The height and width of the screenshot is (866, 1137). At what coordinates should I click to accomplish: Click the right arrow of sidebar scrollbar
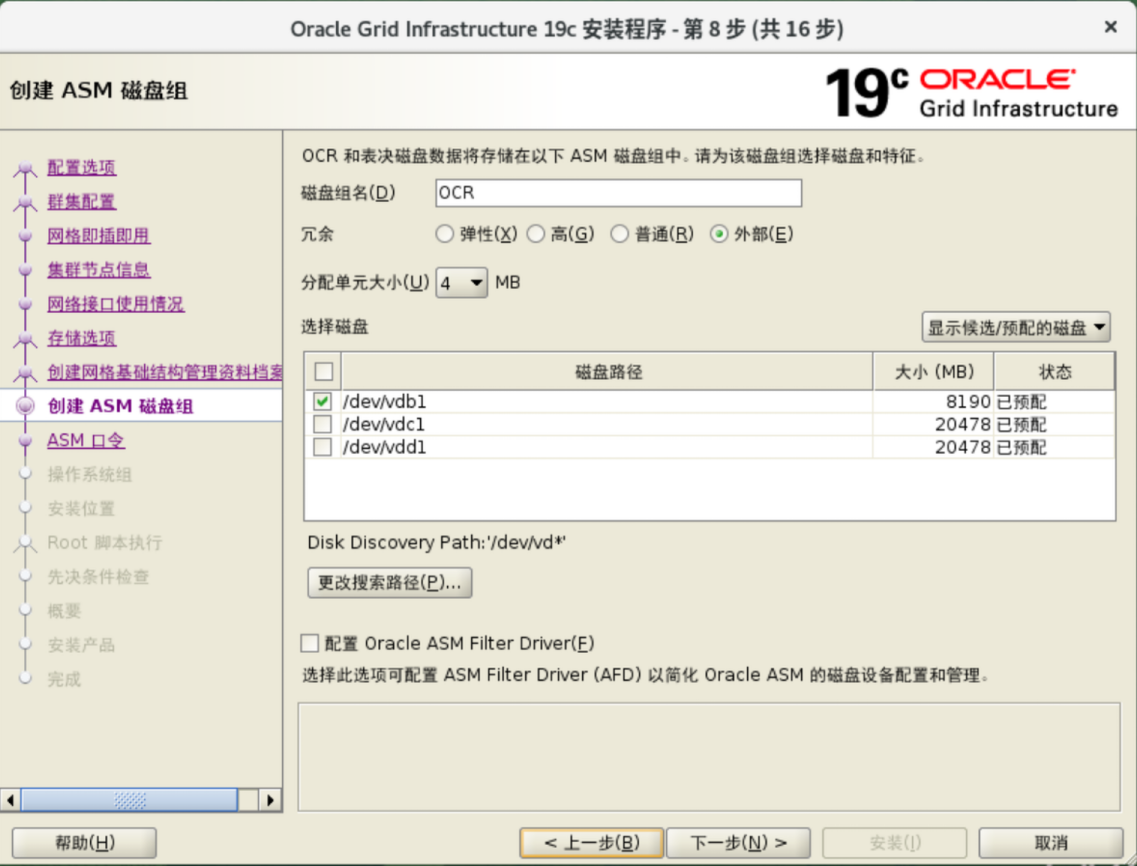pyautogui.click(x=270, y=800)
